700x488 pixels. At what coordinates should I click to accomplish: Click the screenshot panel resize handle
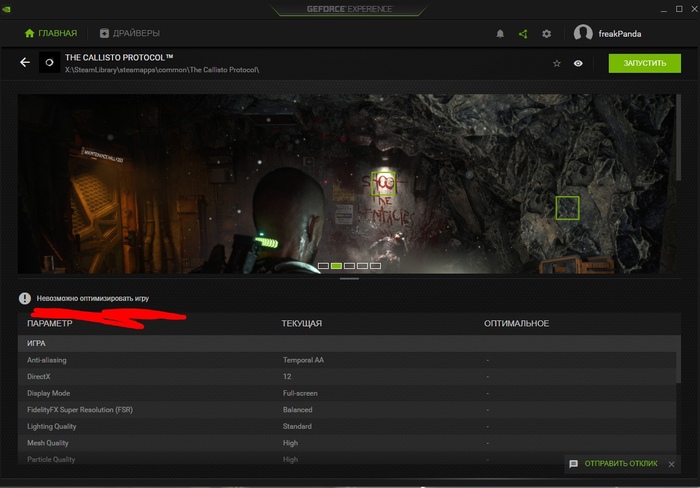coord(349,279)
